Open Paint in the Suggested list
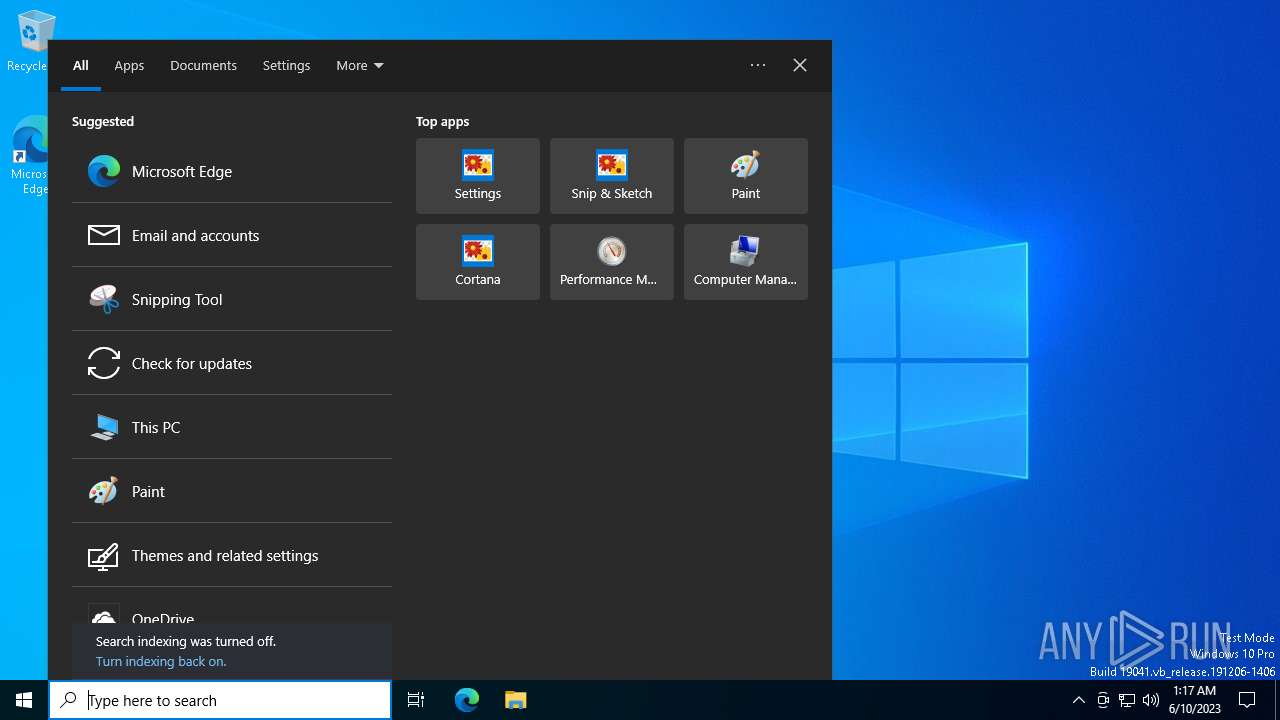Image resolution: width=1280 pixels, height=720 pixels. (x=232, y=491)
